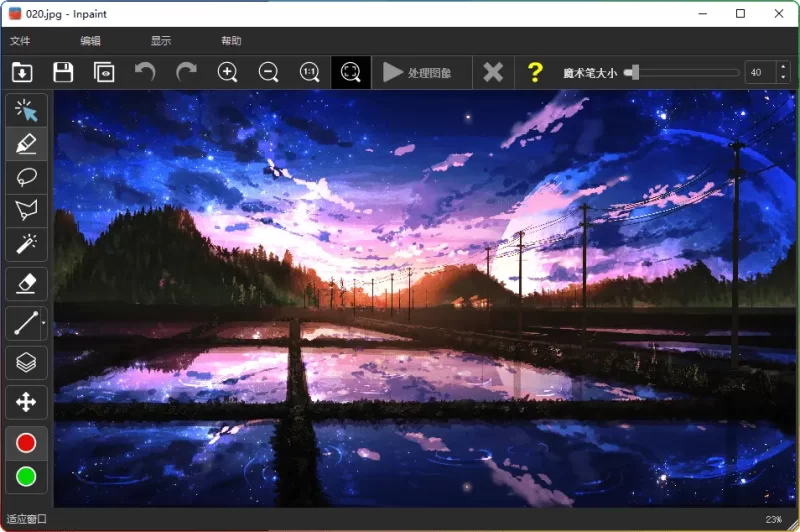Adjust the 魔术笔大小 slider handle
This screenshot has height=532, width=800.
click(633, 72)
